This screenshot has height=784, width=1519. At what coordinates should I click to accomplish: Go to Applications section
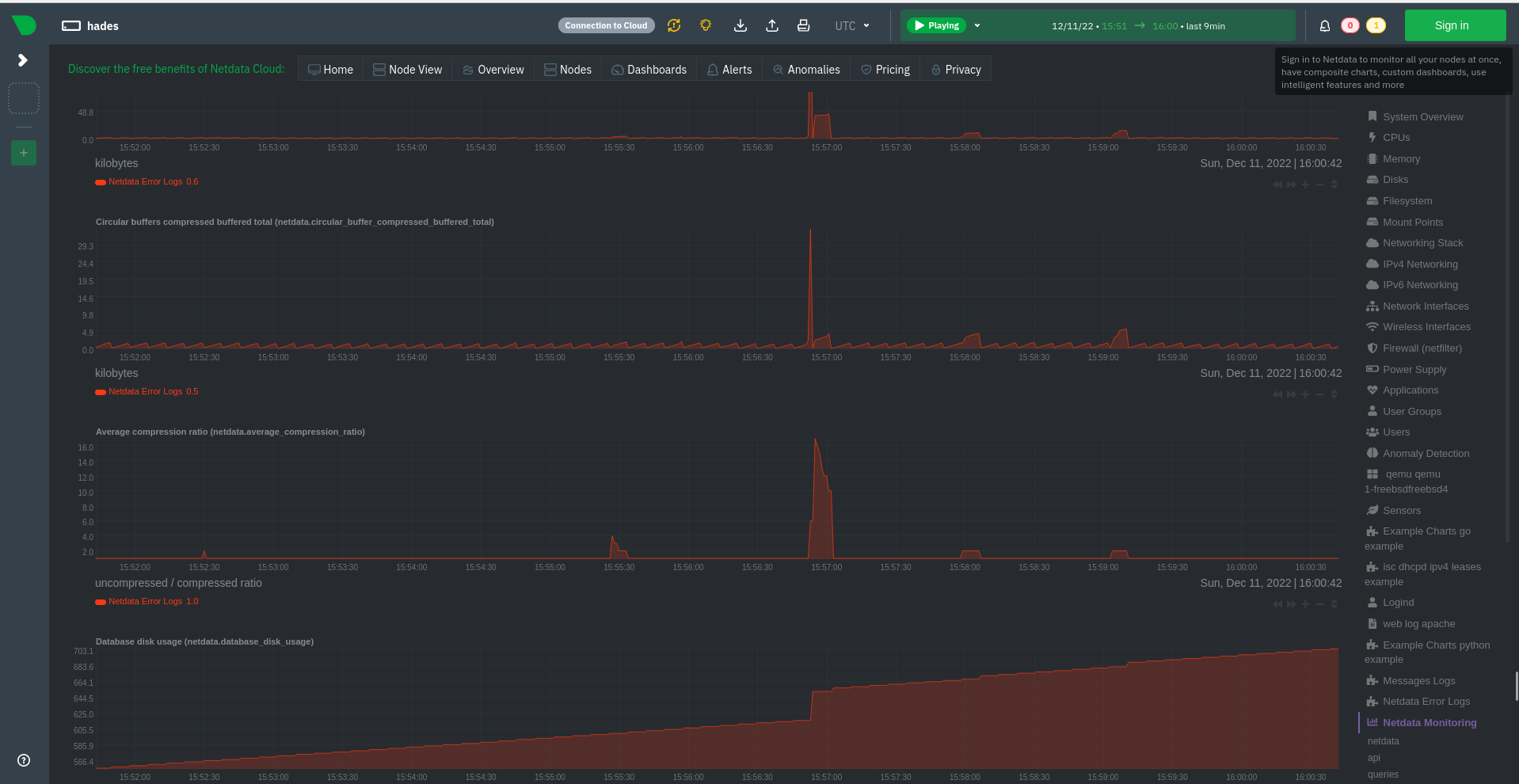[1403, 390]
